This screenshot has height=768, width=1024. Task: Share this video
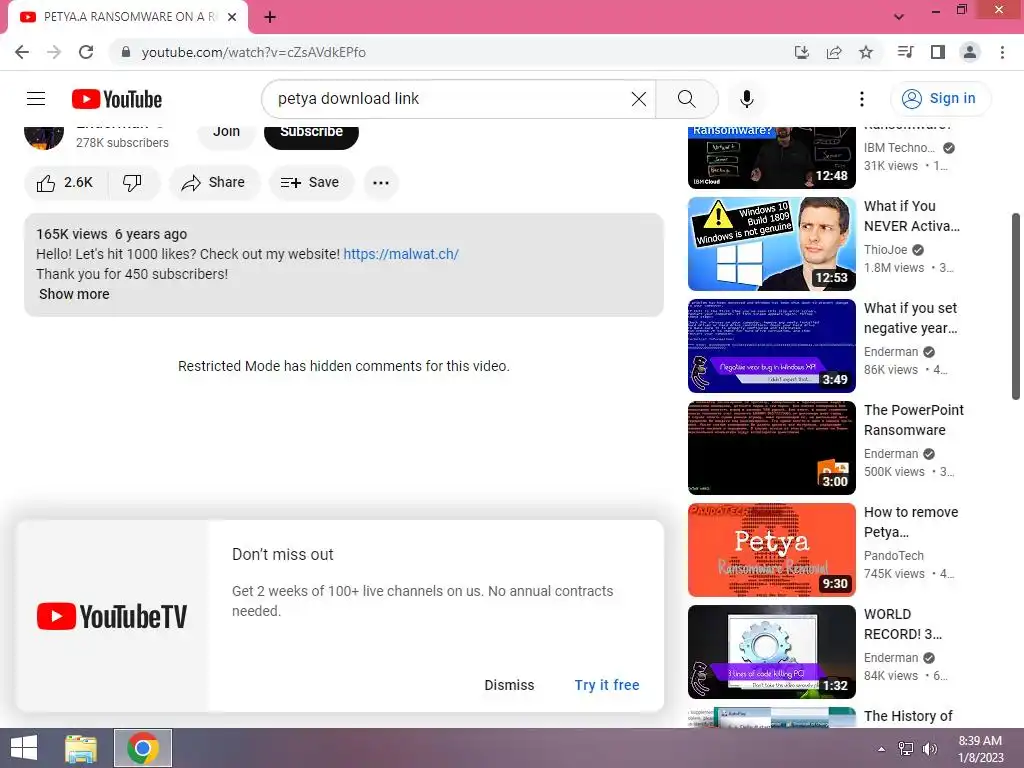pyautogui.click(x=214, y=183)
